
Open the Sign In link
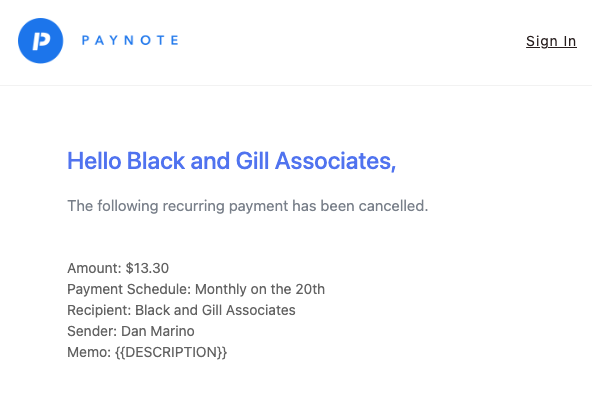(x=551, y=41)
